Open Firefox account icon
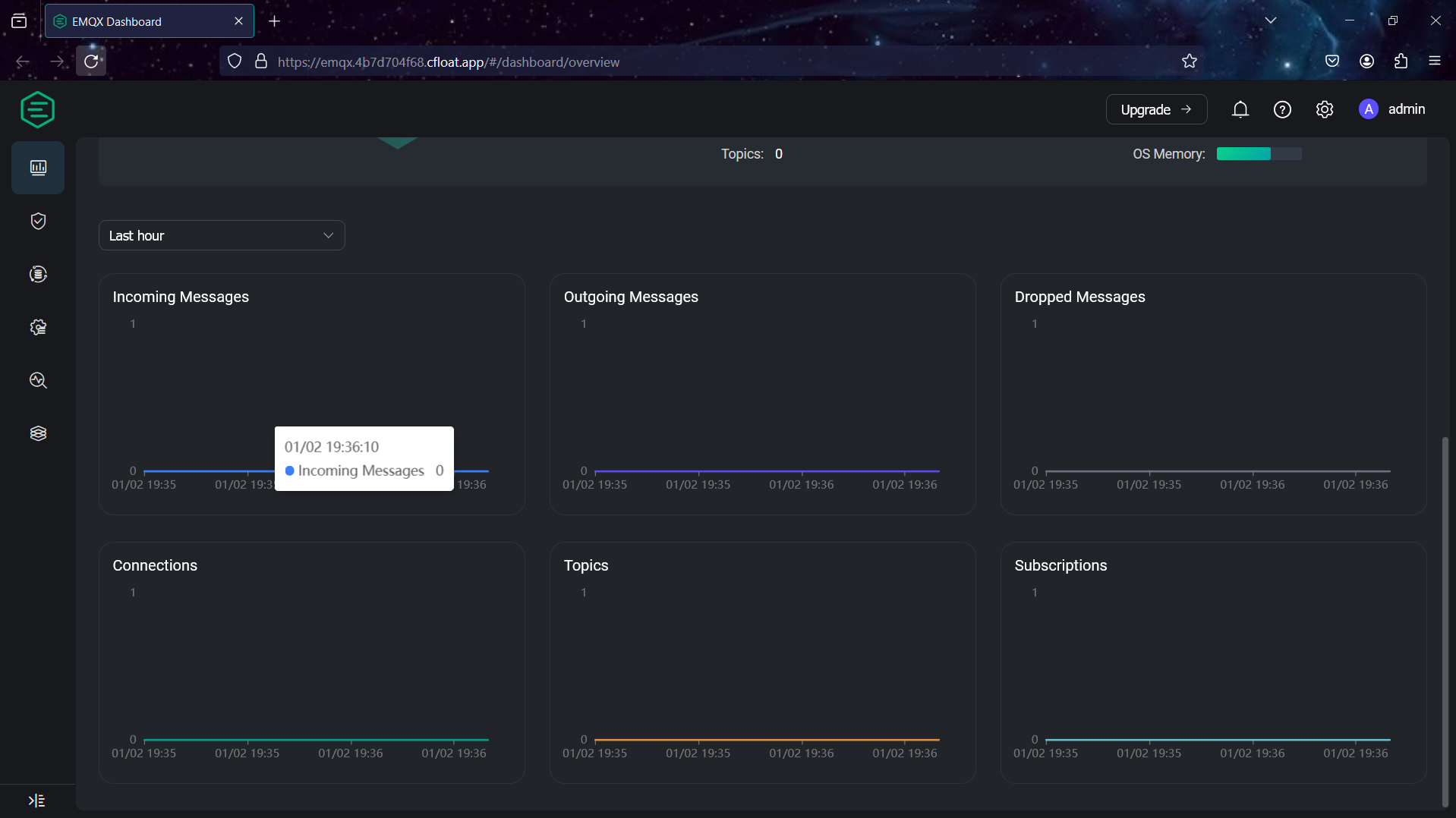1456x818 pixels. 1367,61
